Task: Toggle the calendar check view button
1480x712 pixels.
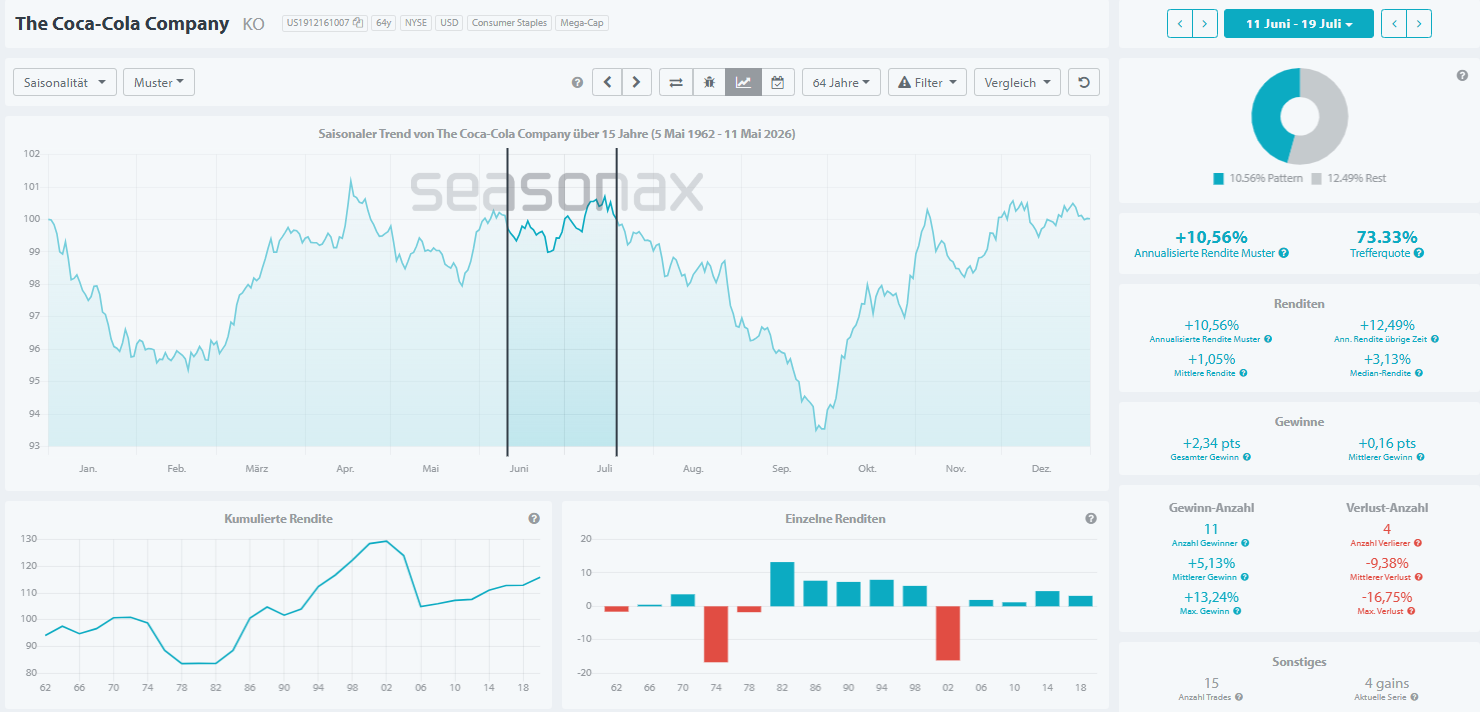Action: click(777, 82)
